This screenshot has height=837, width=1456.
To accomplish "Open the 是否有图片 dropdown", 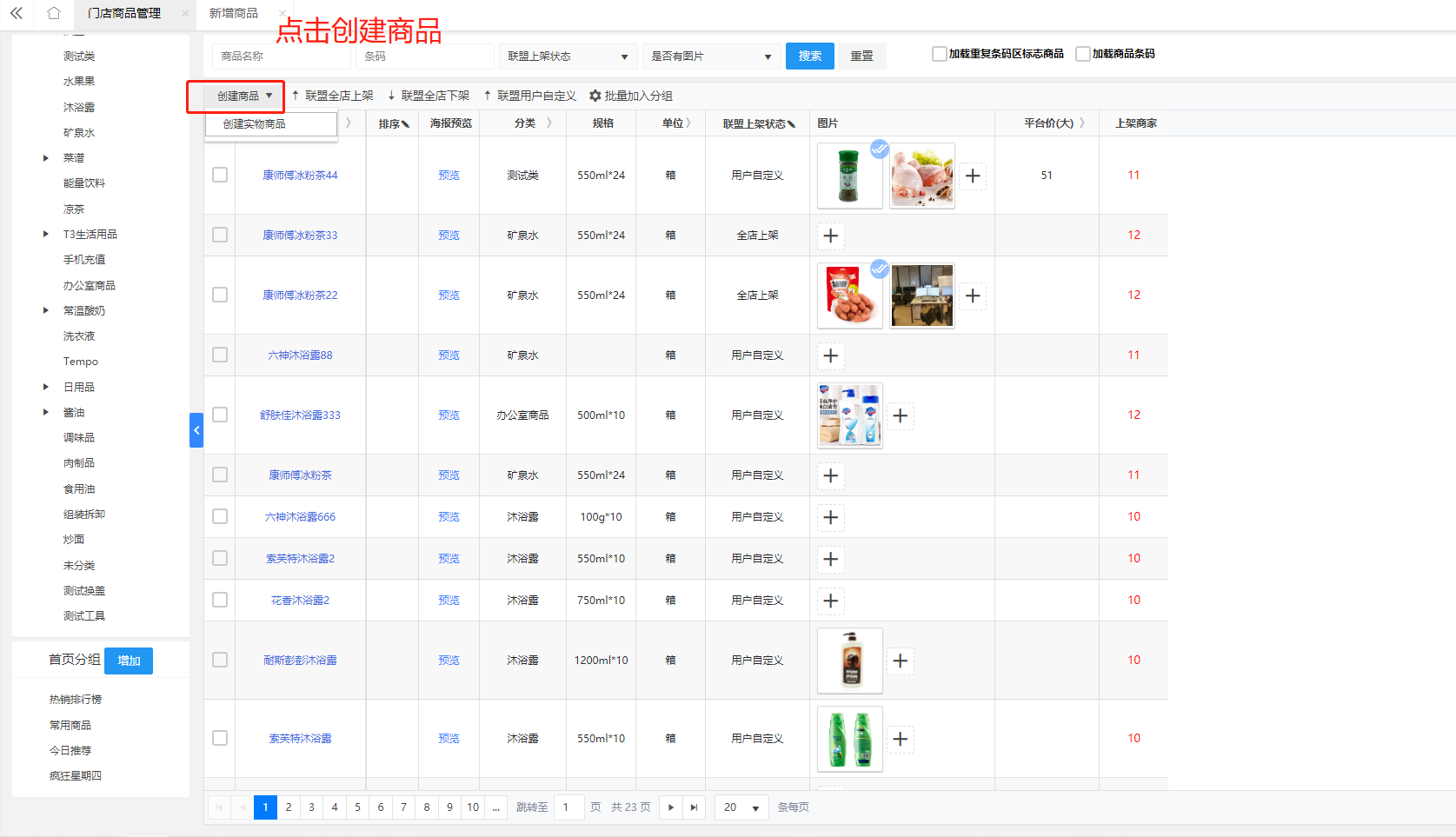I will (x=711, y=56).
